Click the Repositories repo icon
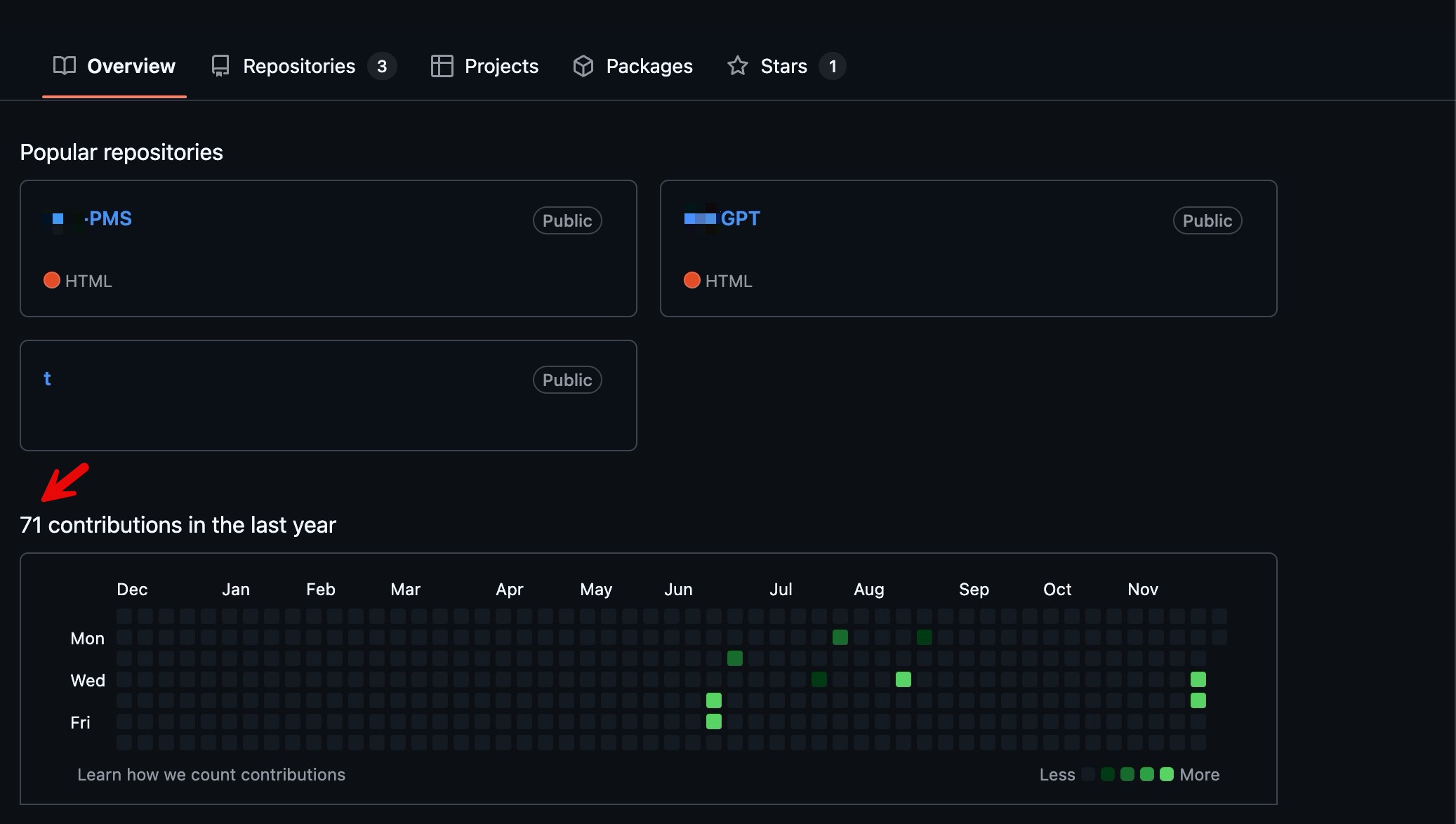This screenshot has height=824, width=1456. point(220,66)
